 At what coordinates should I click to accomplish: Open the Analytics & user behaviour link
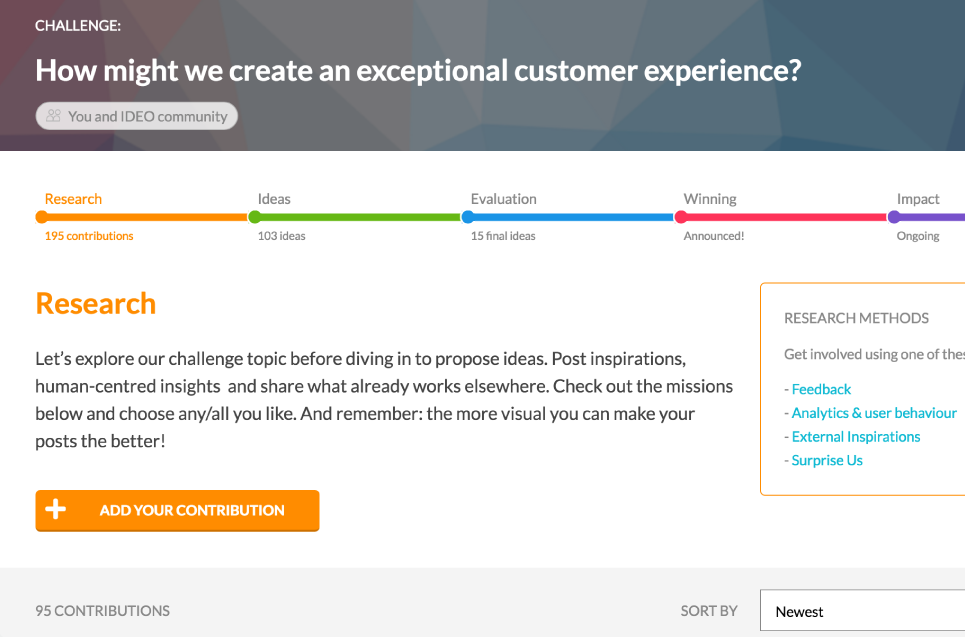(874, 412)
